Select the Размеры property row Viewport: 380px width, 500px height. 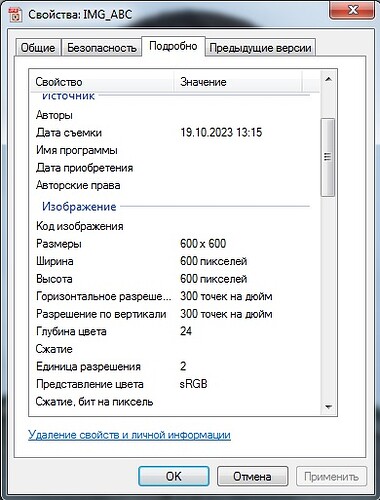coord(175,244)
